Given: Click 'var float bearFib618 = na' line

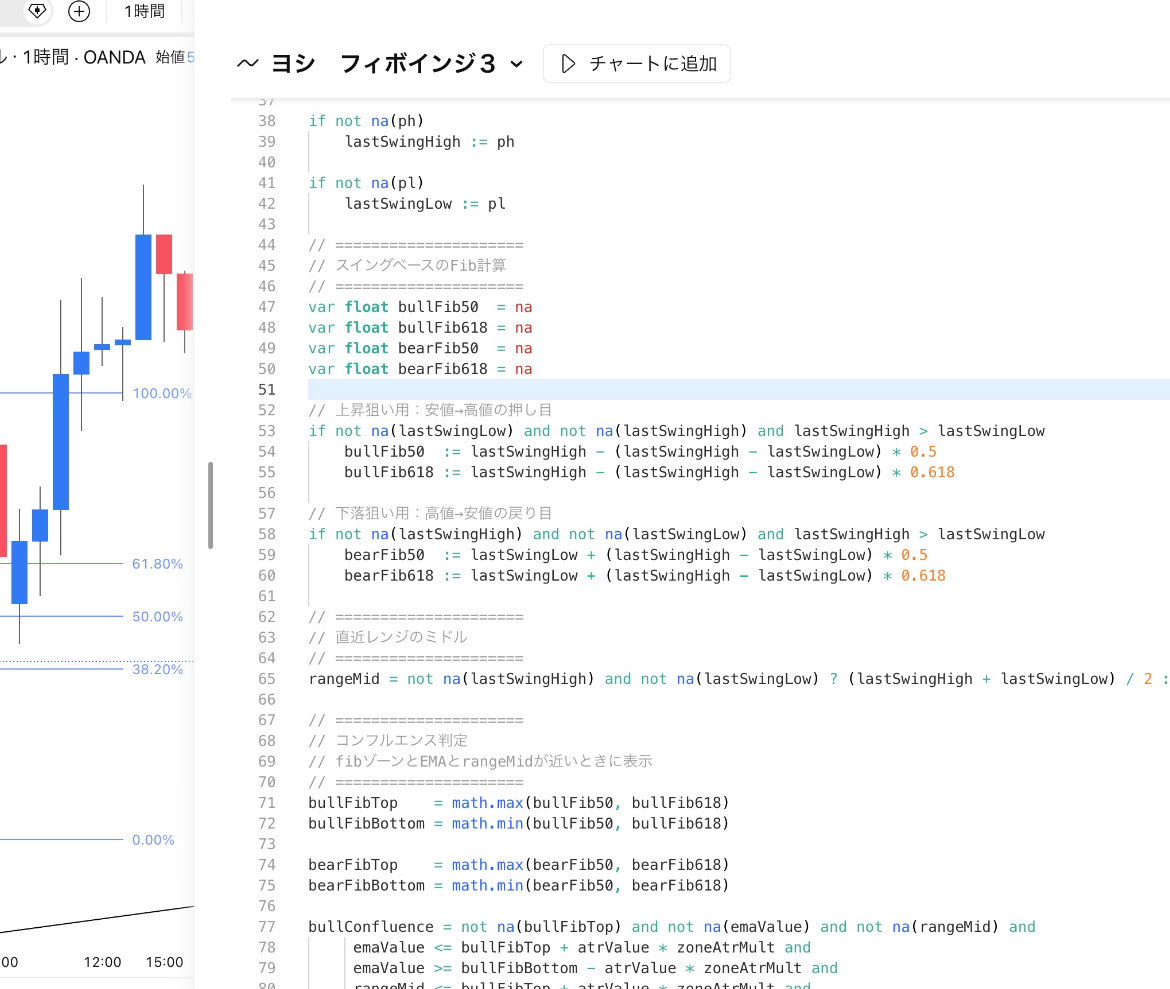Looking at the screenshot, I should pyautogui.click(x=420, y=369).
